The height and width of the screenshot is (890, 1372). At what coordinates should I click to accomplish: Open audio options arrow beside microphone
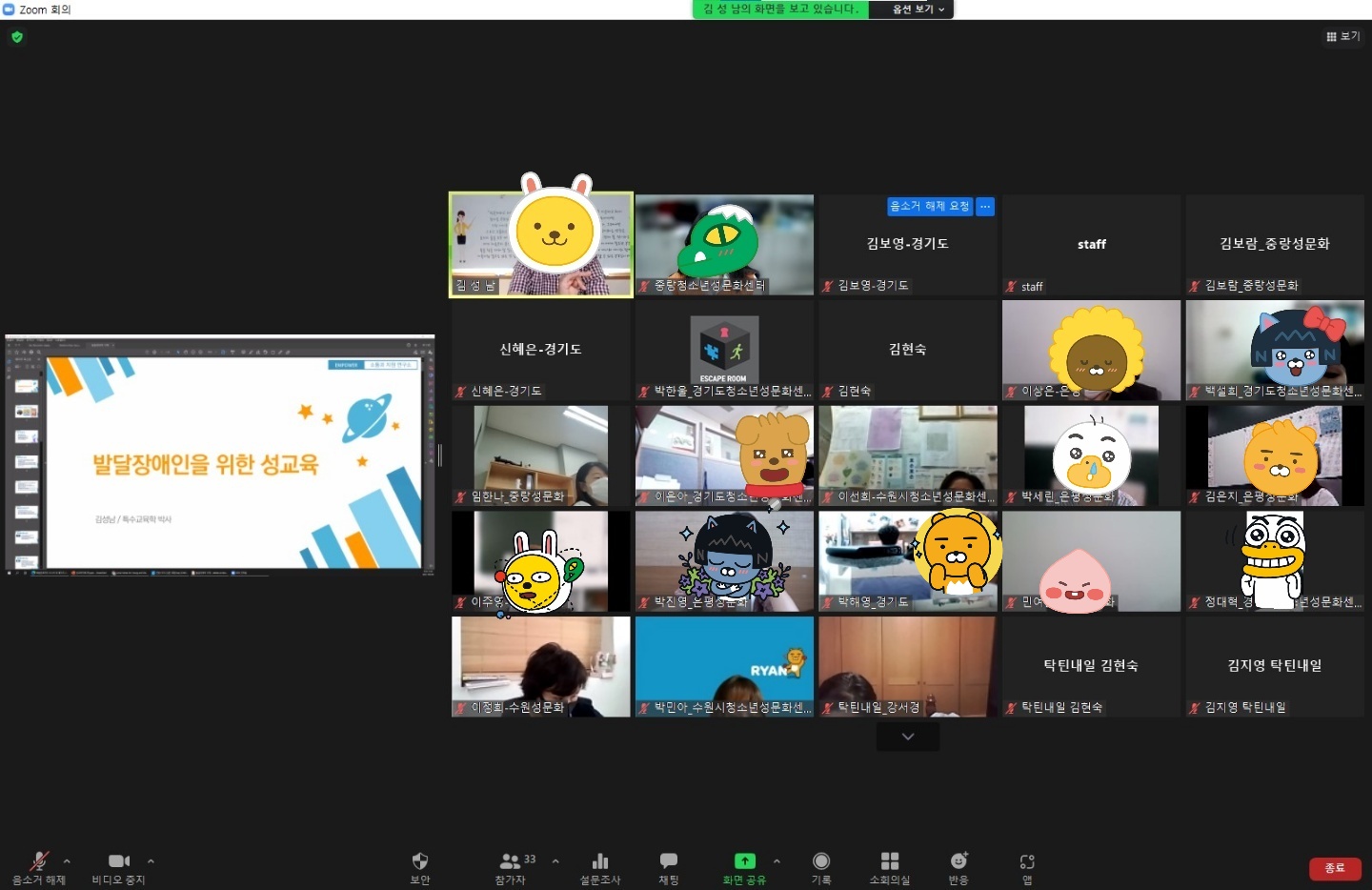pyautogui.click(x=67, y=861)
